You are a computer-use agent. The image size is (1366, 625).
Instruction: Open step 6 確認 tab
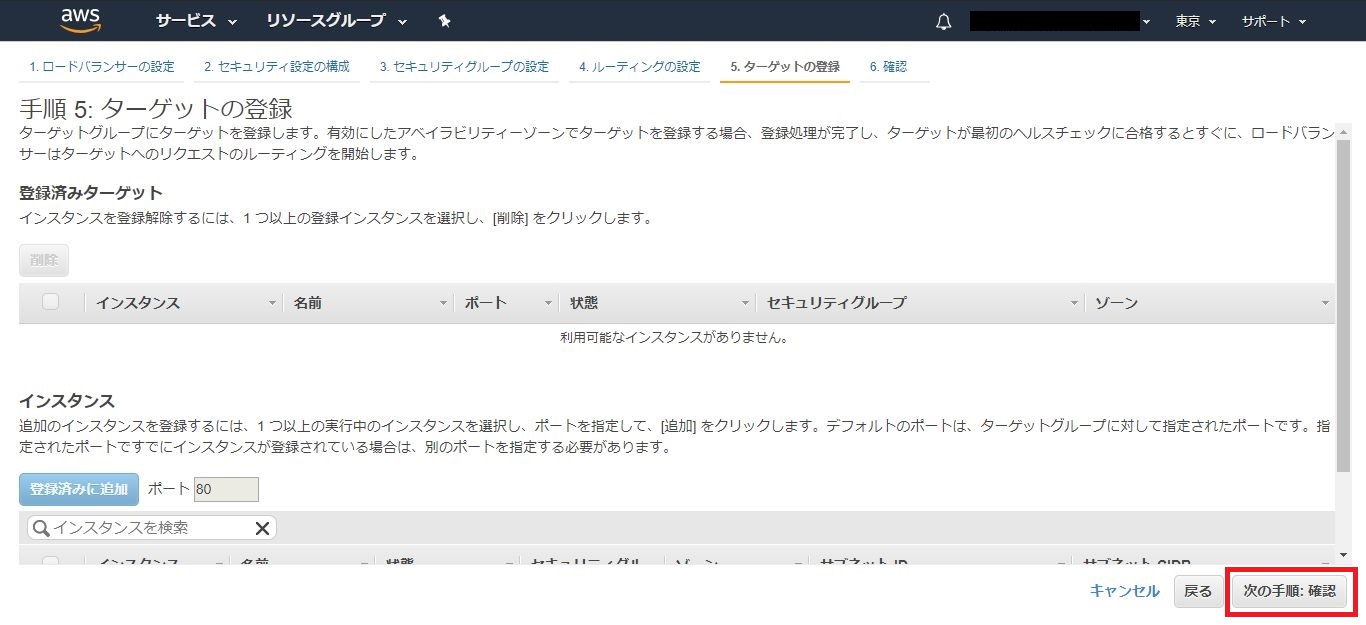[888, 67]
